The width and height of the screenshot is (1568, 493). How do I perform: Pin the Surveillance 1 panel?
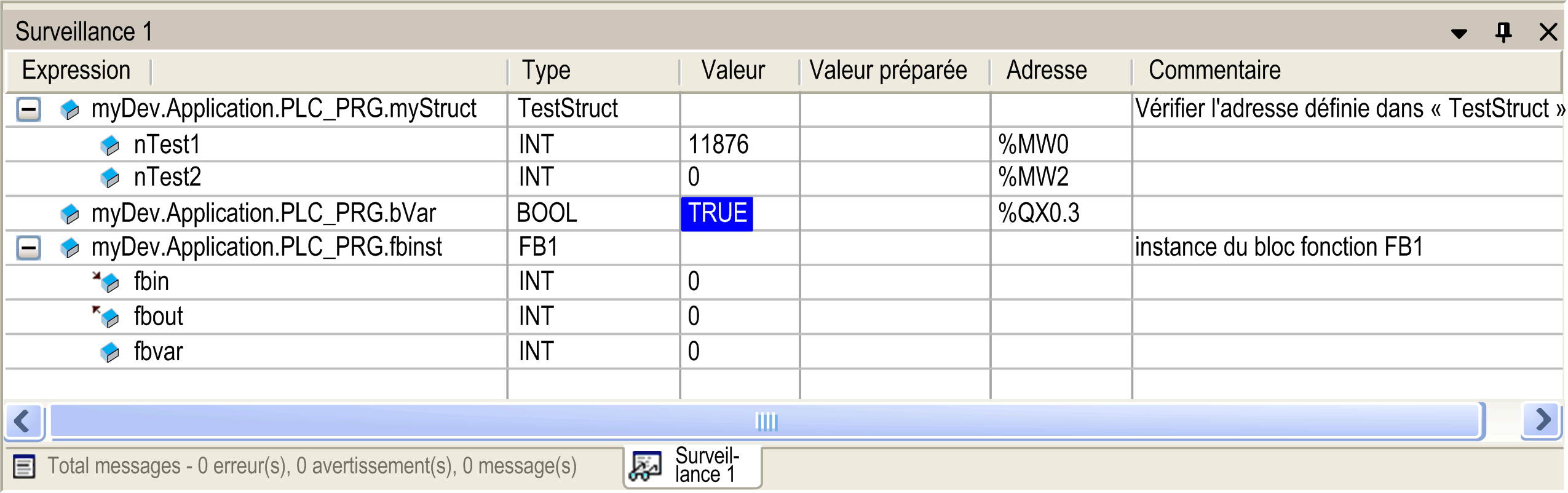click(1503, 32)
